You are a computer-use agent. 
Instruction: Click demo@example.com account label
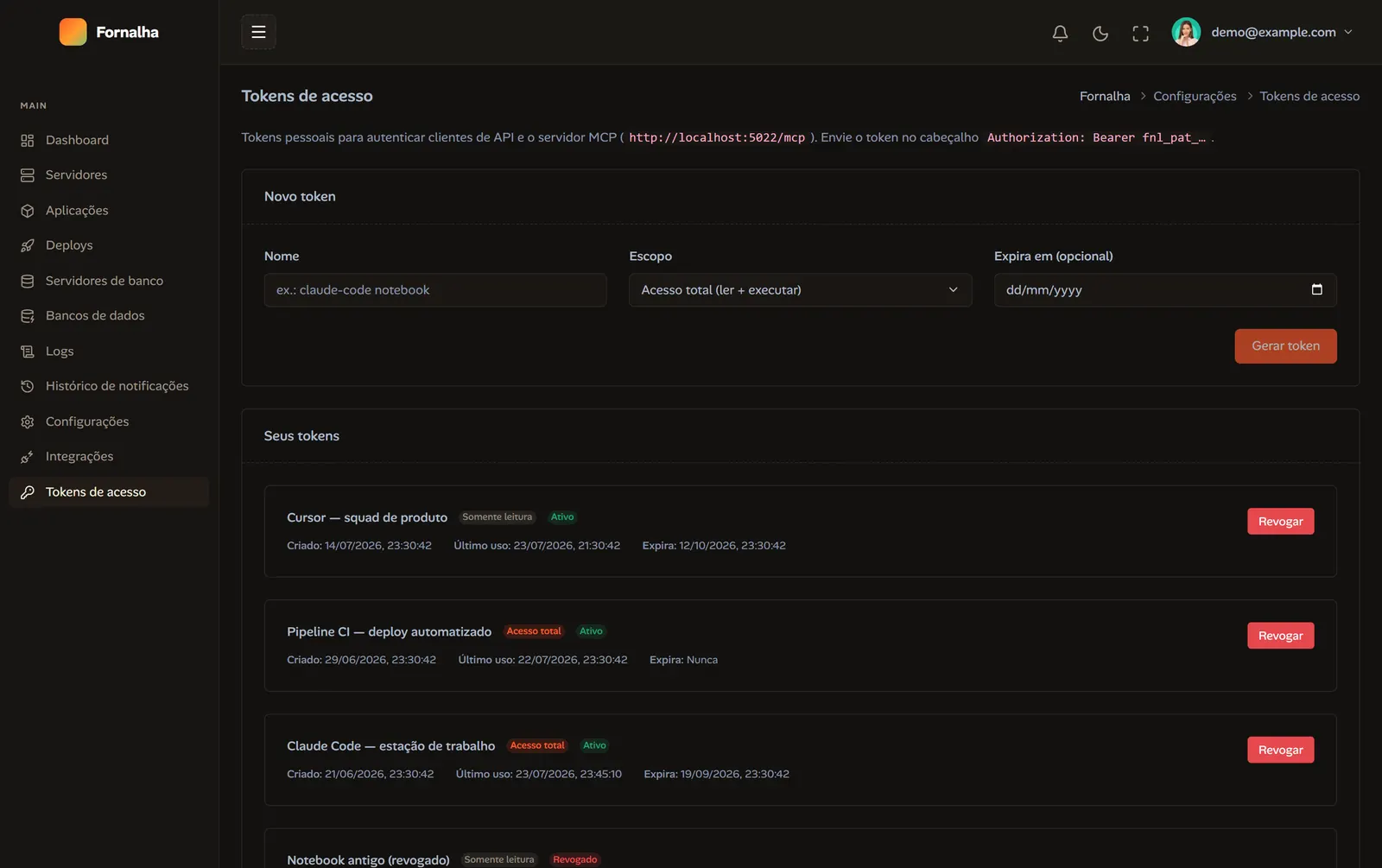(1273, 32)
